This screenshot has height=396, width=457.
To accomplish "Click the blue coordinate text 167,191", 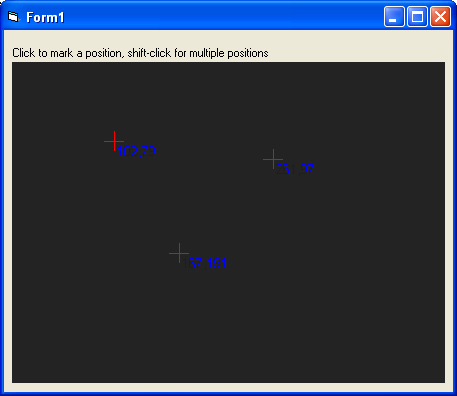I will pos(205,263).
